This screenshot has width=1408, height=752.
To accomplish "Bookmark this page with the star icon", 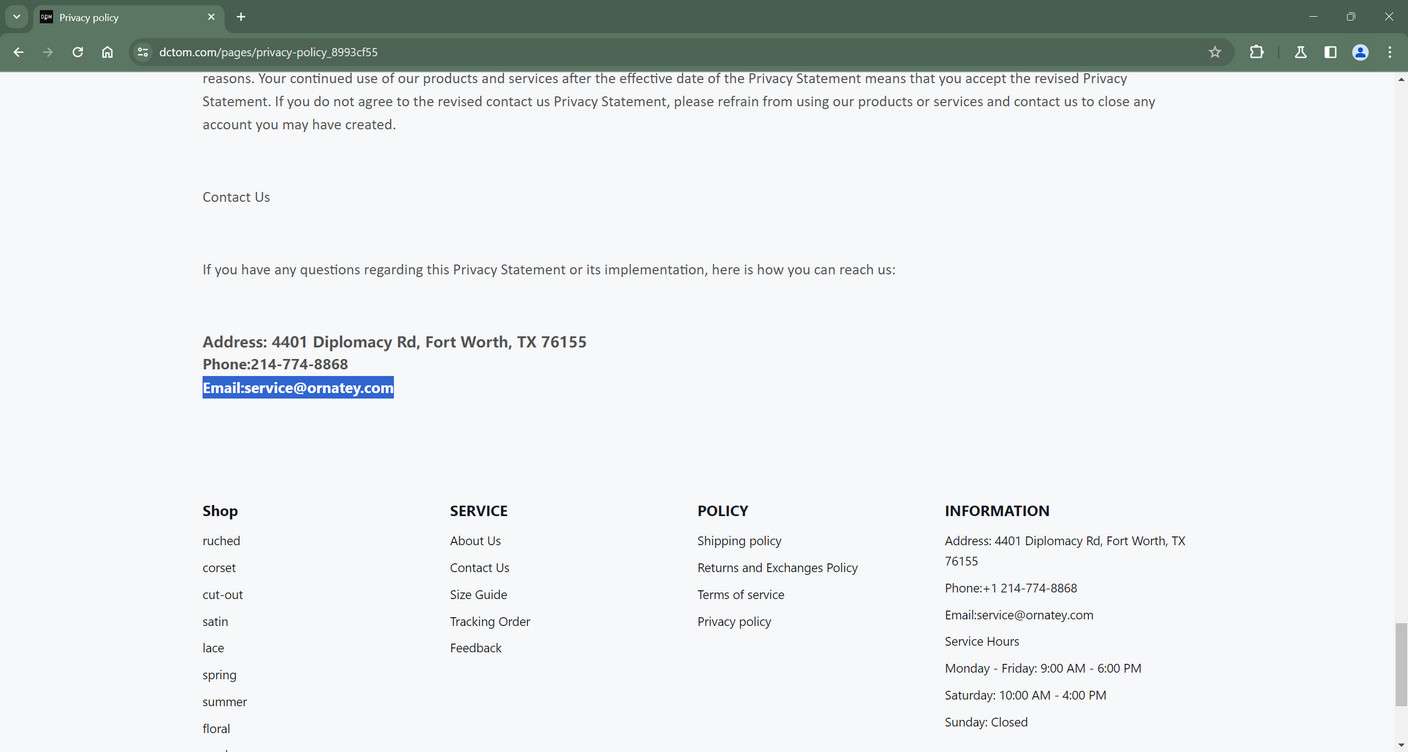I will [1215, 52].
